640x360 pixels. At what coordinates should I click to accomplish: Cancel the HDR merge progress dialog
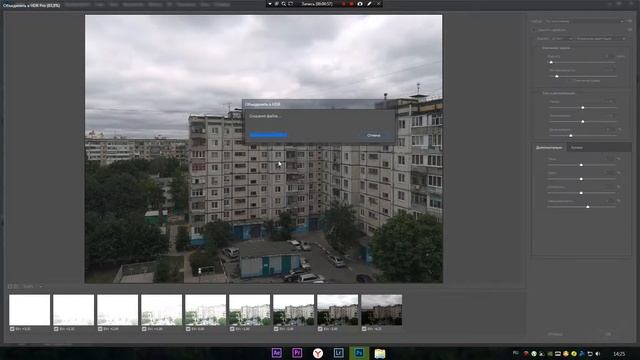coord(373,135)
